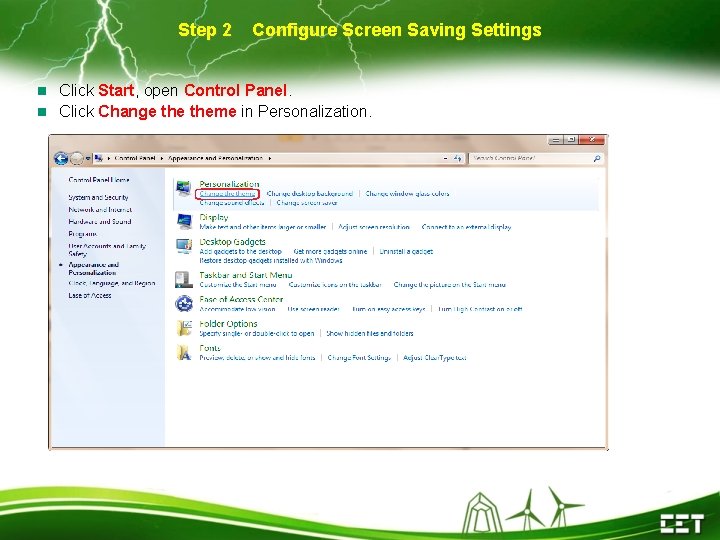The height and width of the screenshot is (540, 720).
Task: Click the Forward navigation arrow
Action: pos(77,158)
